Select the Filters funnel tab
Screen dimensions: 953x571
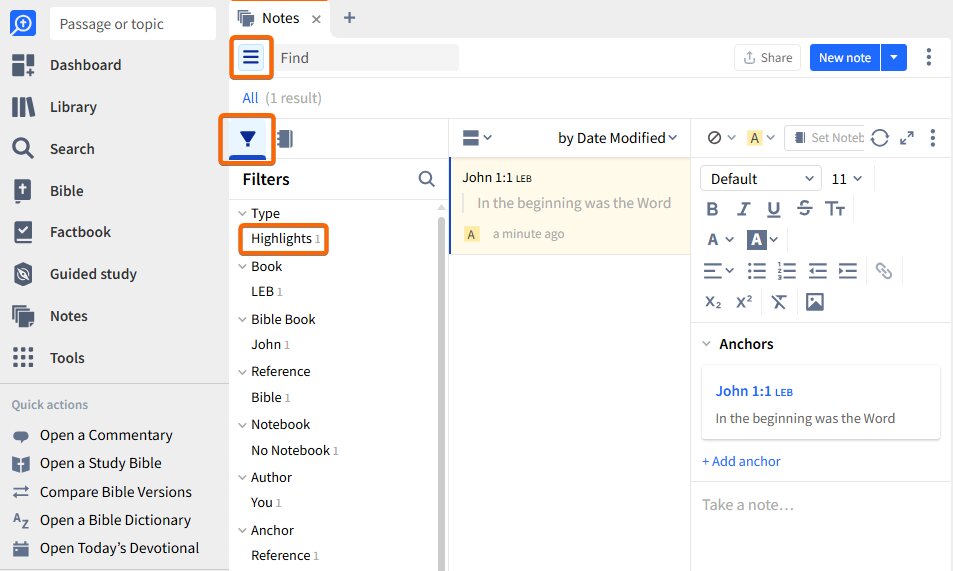pos(247,139)
